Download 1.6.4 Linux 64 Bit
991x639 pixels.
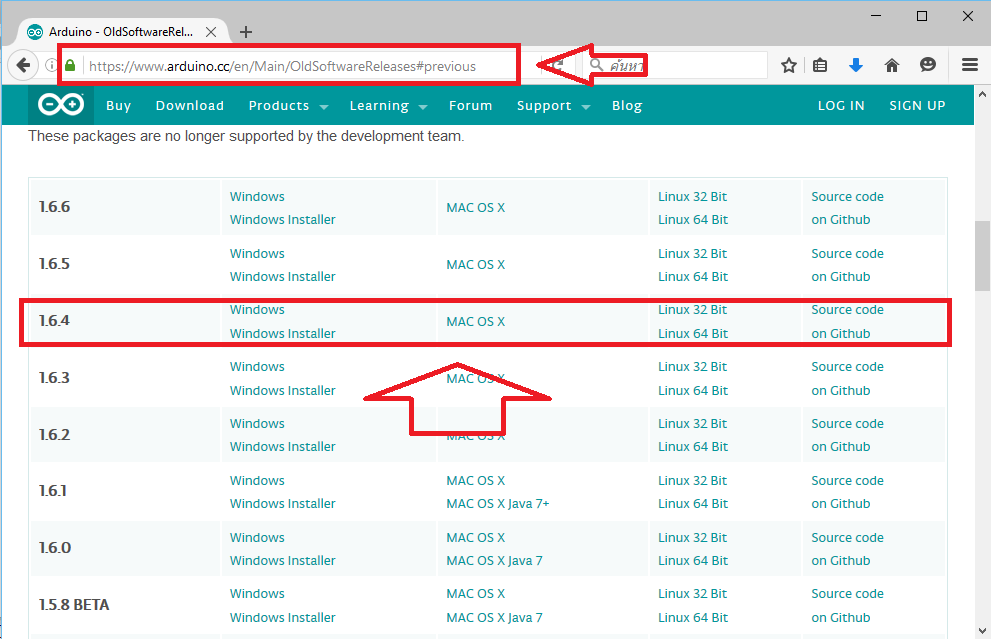693,333
